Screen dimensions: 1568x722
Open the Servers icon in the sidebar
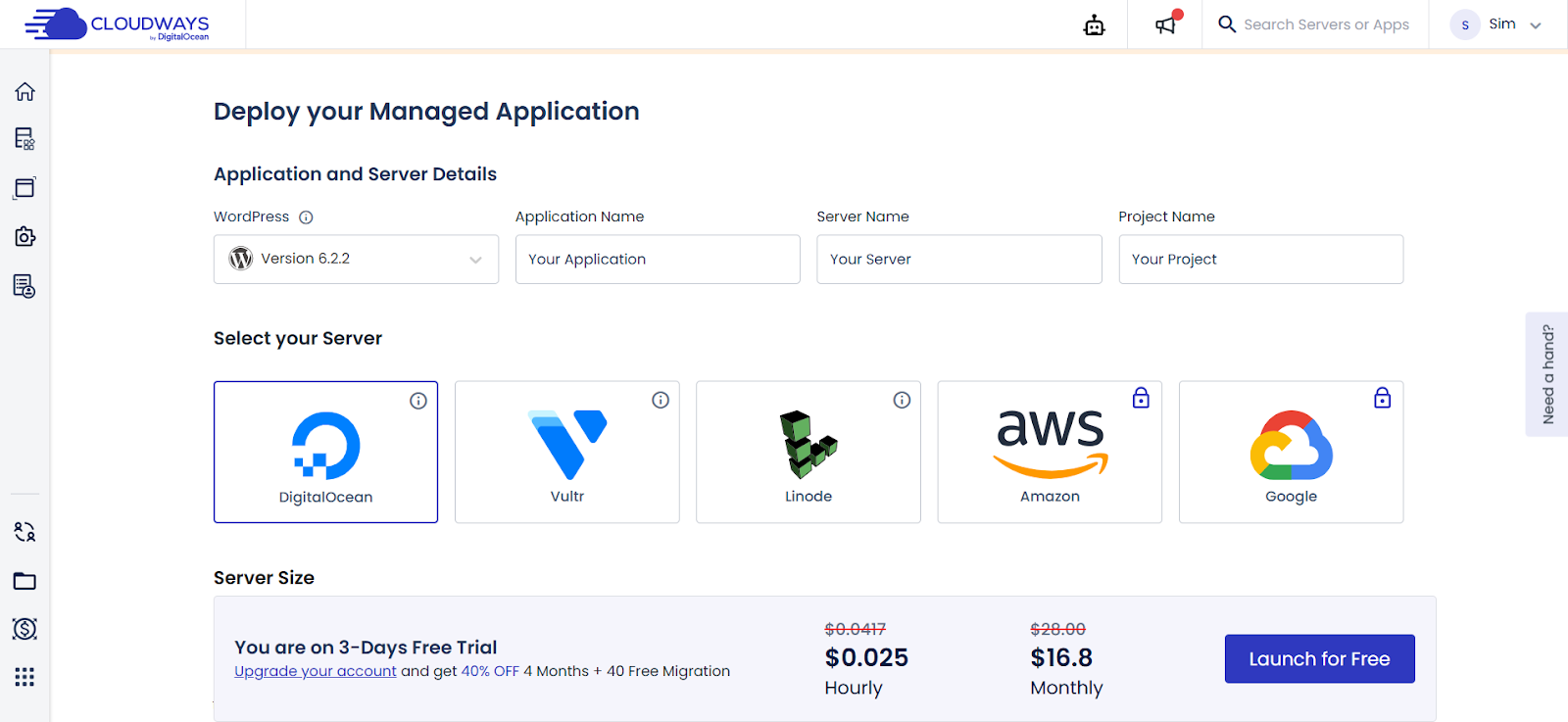pos(24,138)
